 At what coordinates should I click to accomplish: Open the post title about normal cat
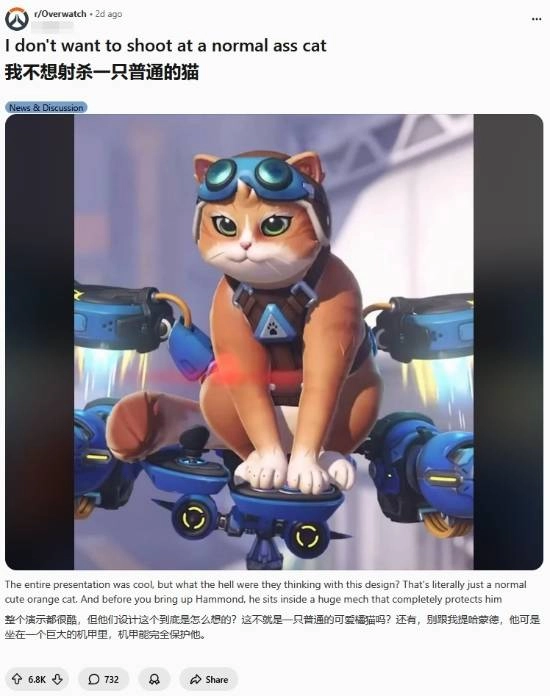coord(166,46)
